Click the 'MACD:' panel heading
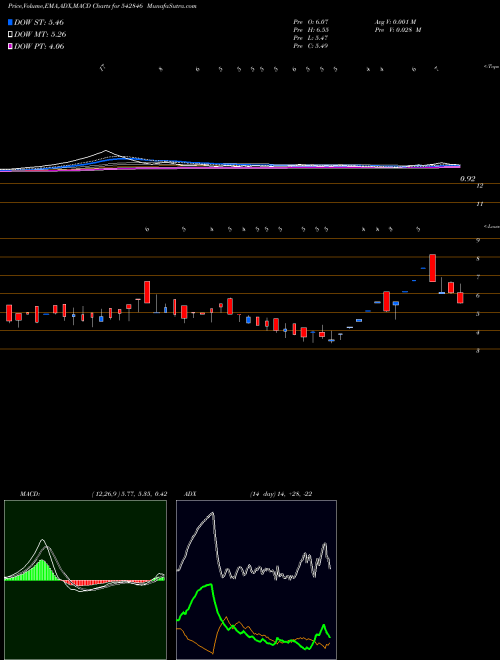500x660 pixels. pos(30,494)
